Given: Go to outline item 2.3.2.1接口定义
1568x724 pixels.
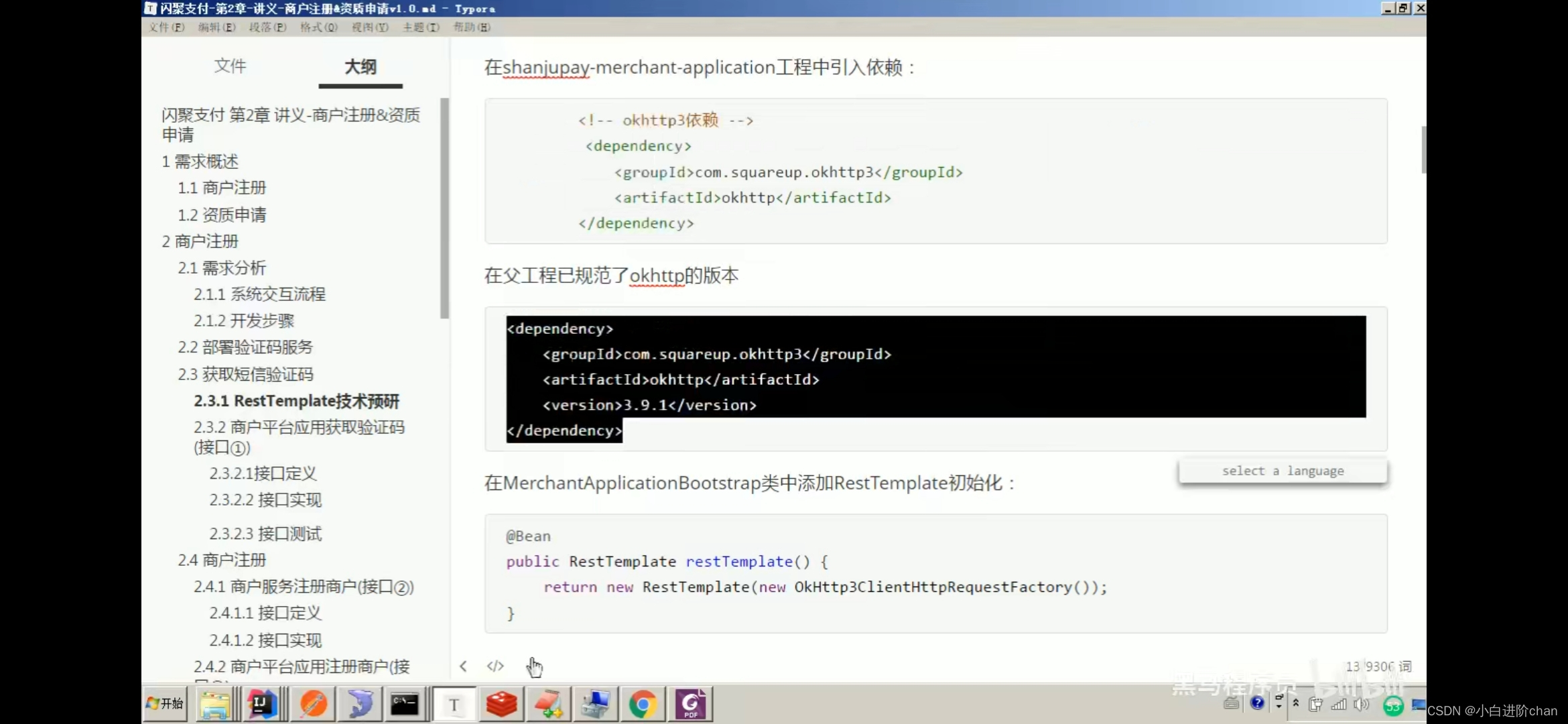Looking at the screenshot, I should [263, 473].
